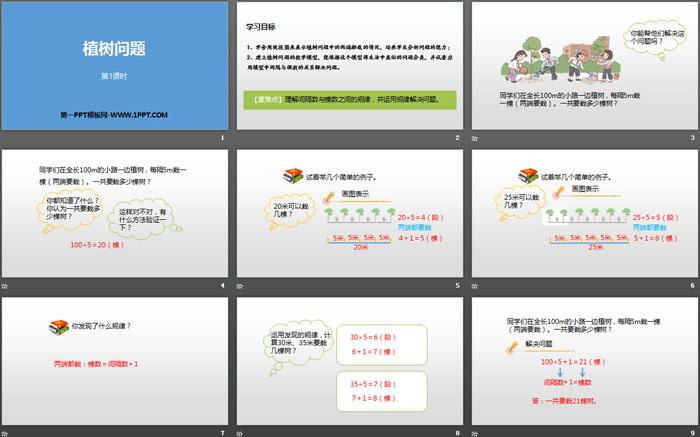The height and width of the screenshot is (437, 700).
Task: Click the pencil icon on slide 5
Action: pyautogui.click(x=331, y=192)
